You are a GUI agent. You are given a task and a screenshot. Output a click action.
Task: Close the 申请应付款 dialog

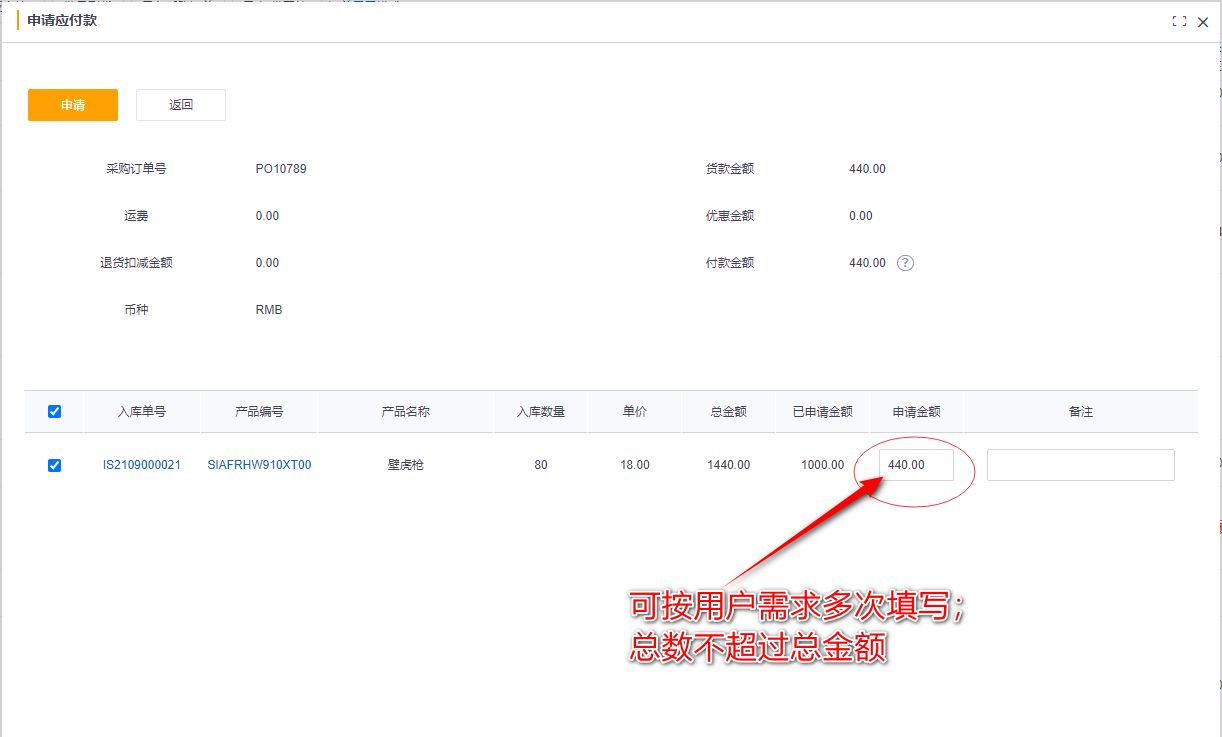coord(1204,21)
